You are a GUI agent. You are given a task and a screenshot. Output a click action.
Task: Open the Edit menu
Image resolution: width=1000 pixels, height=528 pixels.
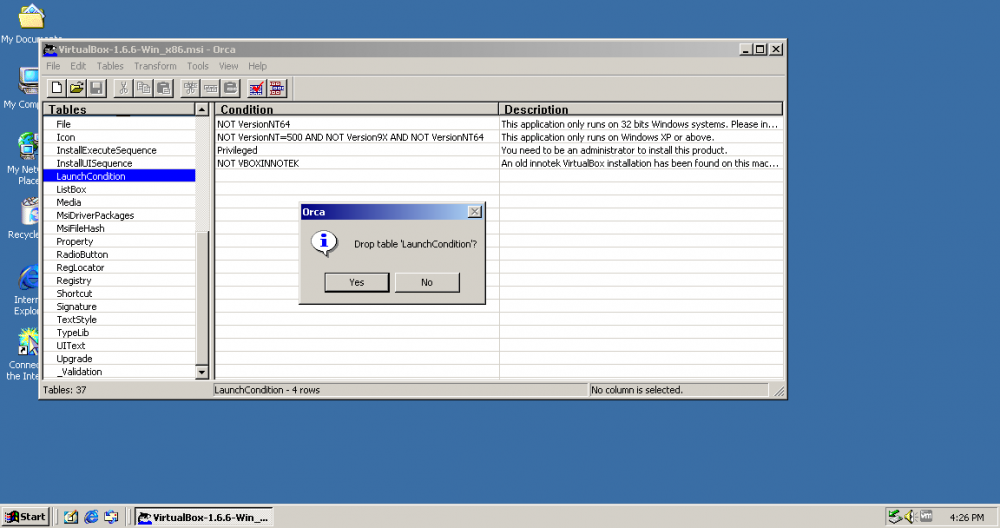(78, 66)
